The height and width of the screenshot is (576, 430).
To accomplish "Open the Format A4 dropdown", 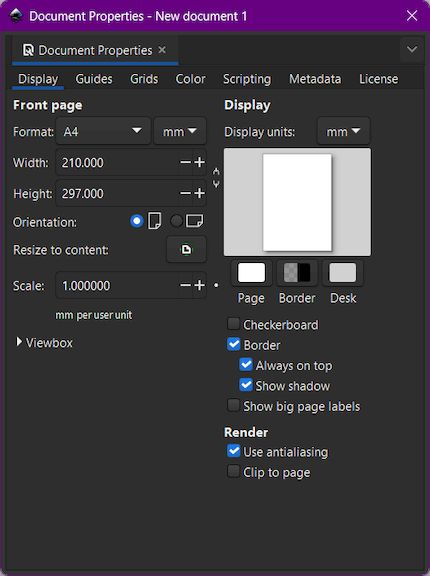I will (x=103, y=131).
